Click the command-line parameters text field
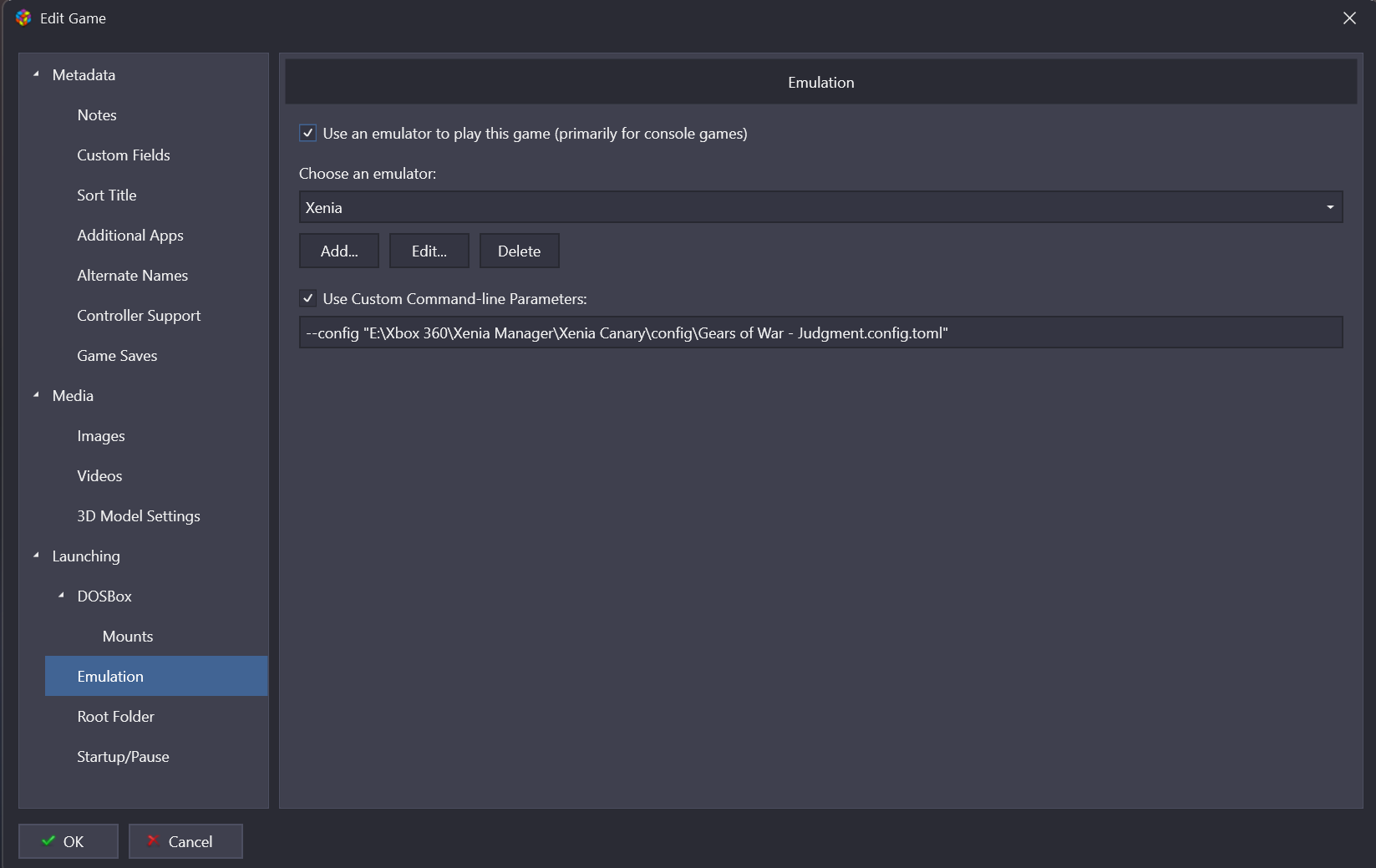Screen dimensions: 1376x868 [x=820, y=332]
